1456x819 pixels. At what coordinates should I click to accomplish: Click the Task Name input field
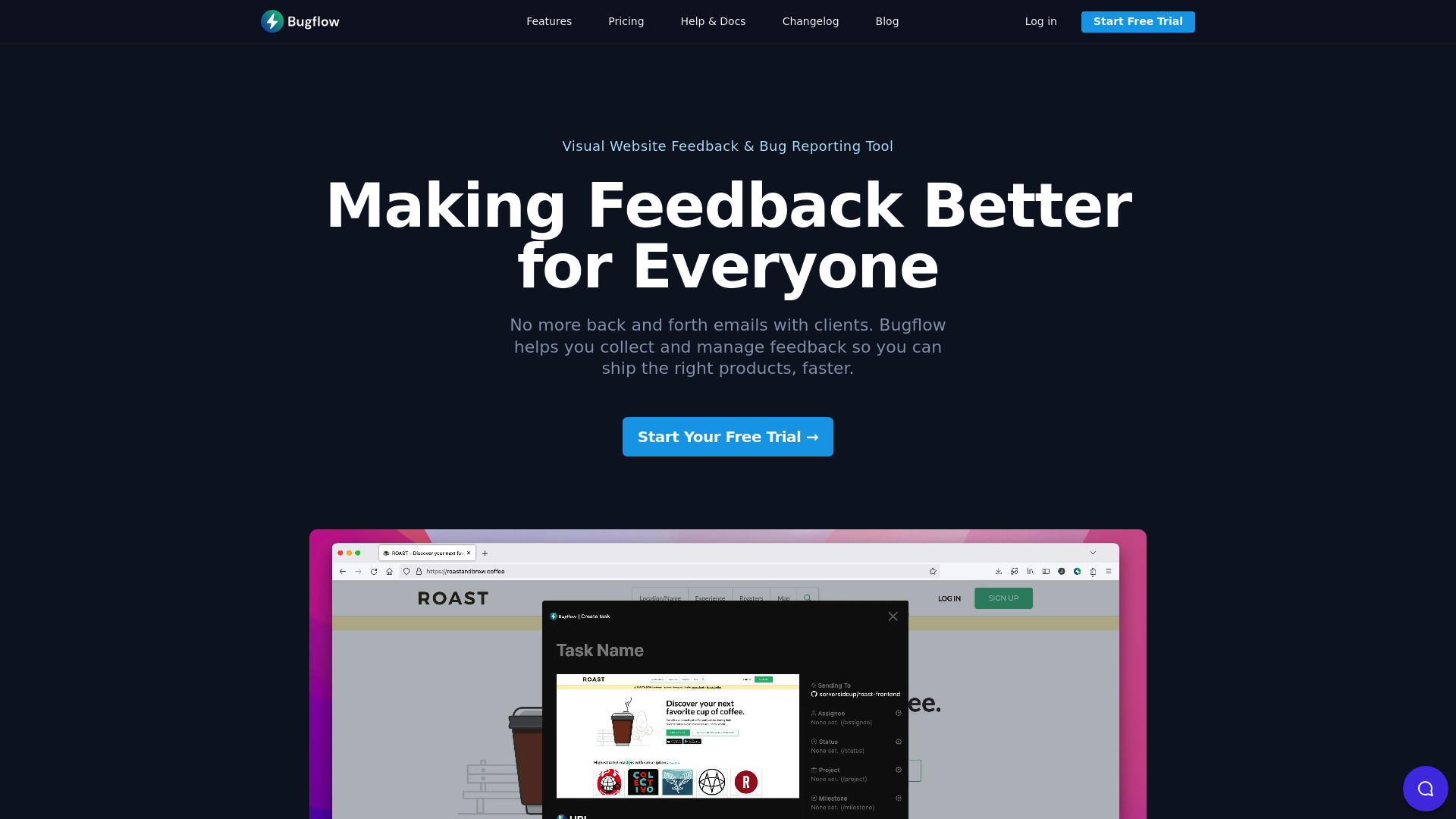click(x=600, y=650)
